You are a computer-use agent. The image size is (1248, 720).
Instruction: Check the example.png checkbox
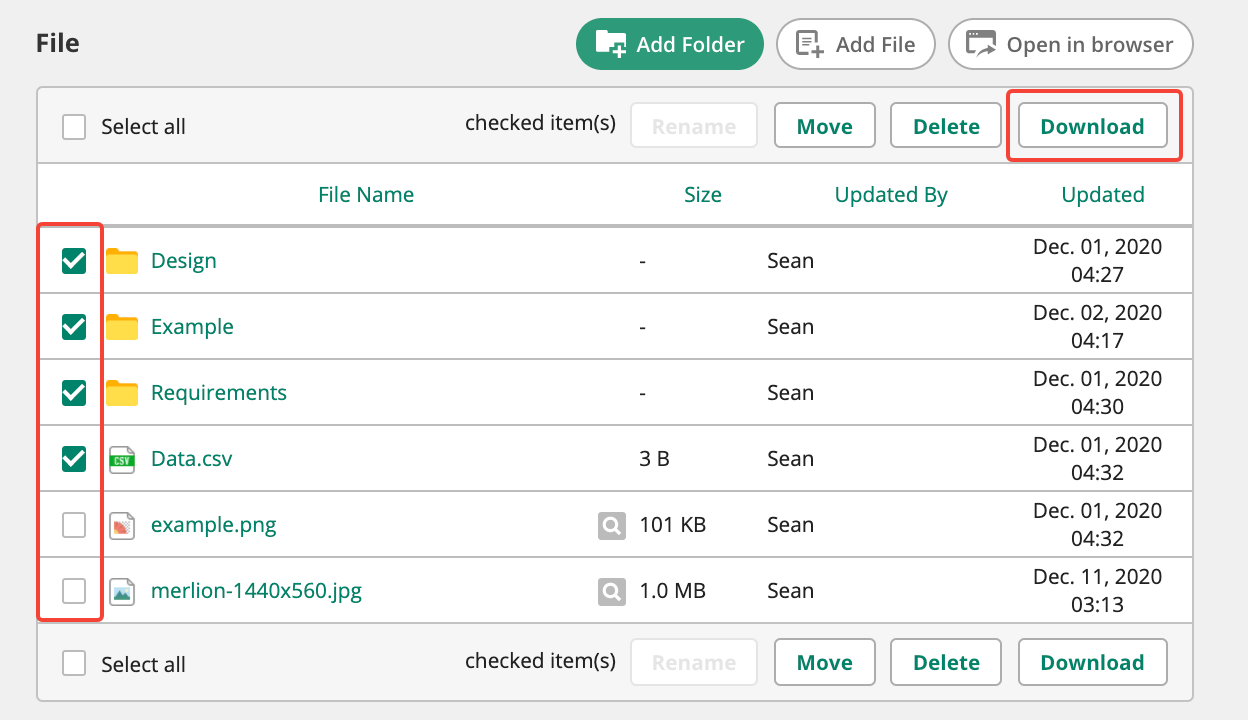[x=74, y=525]
